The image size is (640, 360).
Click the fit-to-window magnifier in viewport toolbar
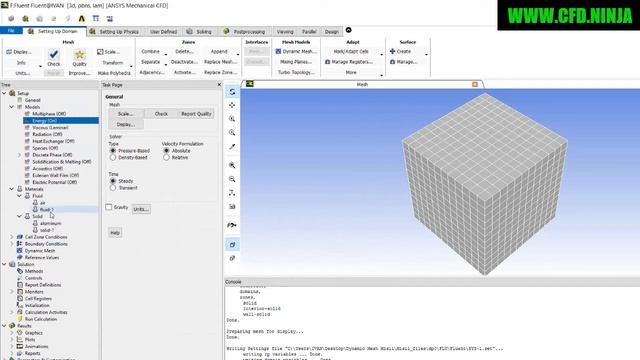coord(232,165)
